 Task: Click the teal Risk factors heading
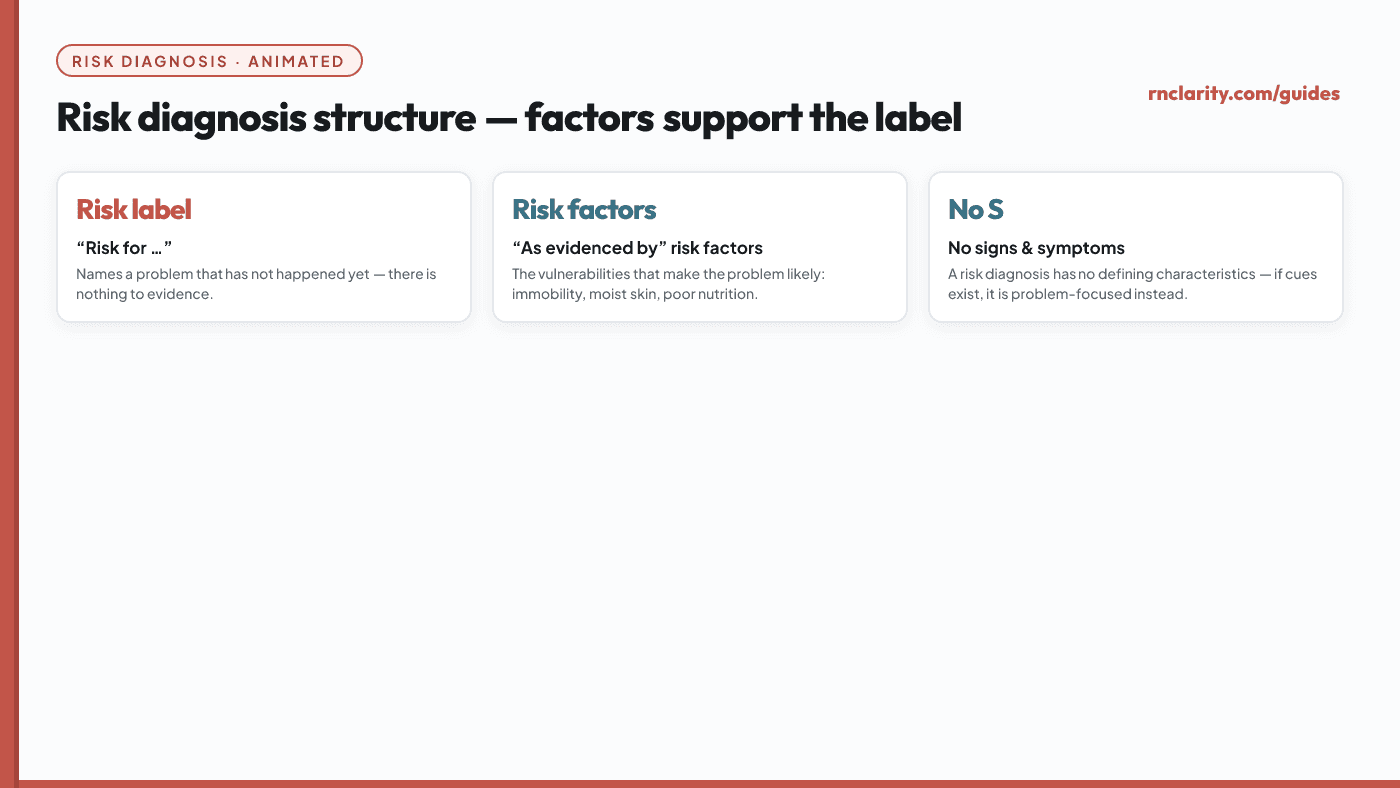point(584,210)
